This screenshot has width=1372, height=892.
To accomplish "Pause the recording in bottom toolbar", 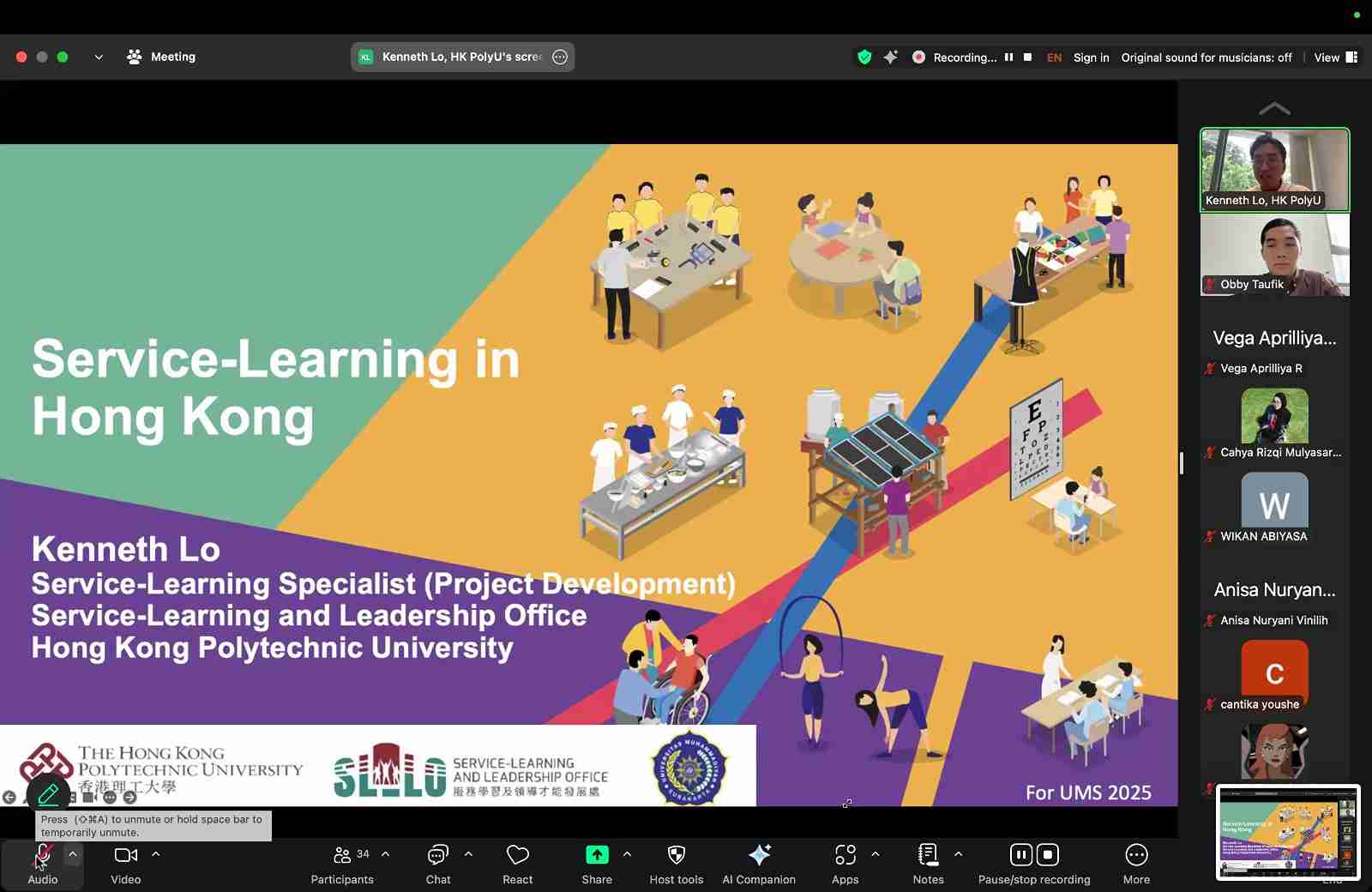I will [x=1020, y=854].
